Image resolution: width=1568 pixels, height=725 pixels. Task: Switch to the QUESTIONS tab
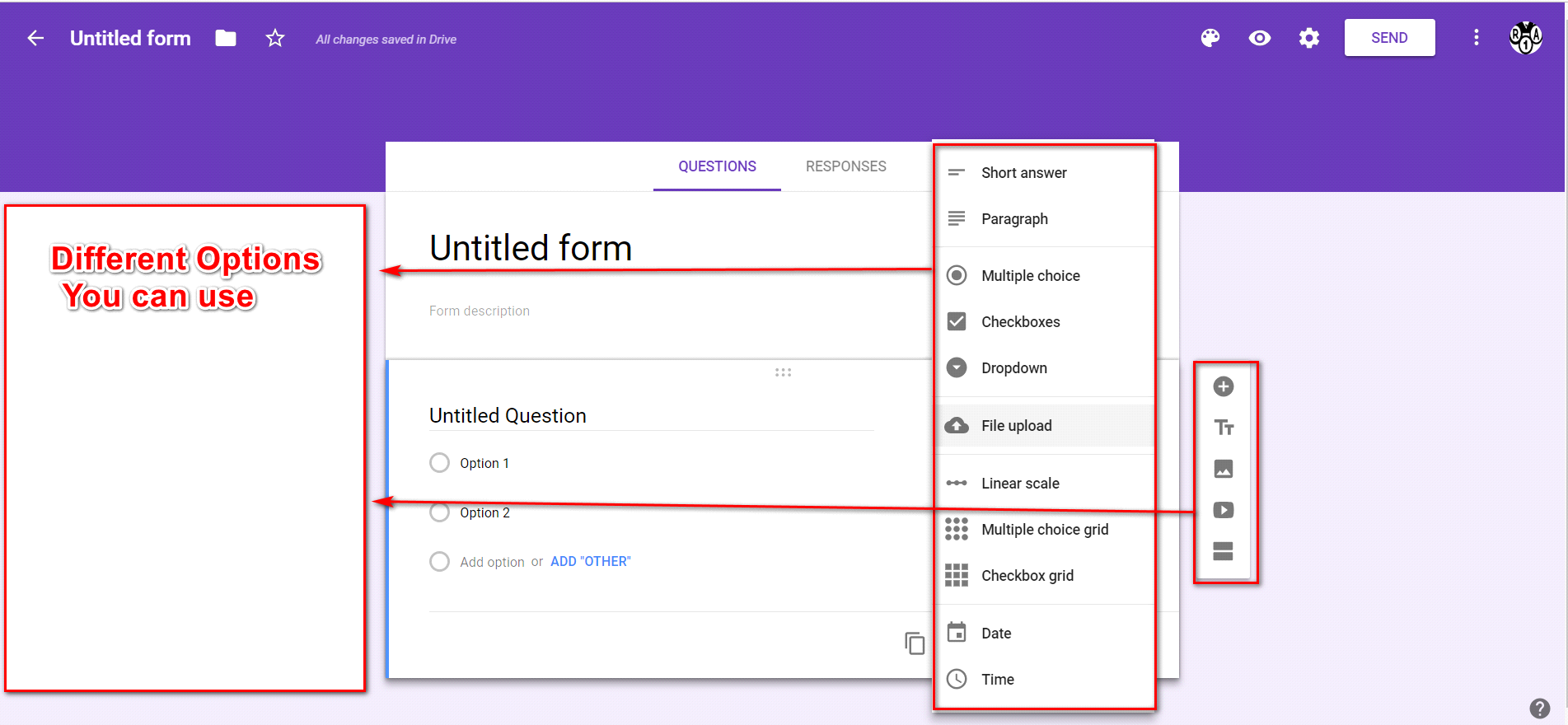point(717,166)
